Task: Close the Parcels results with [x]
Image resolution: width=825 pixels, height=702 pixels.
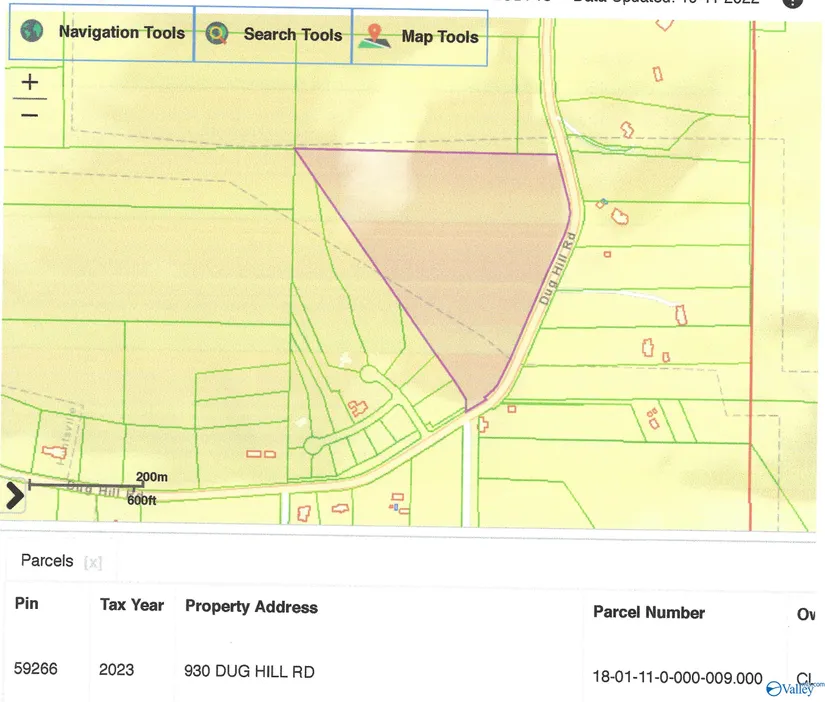Action: point(92,562)
